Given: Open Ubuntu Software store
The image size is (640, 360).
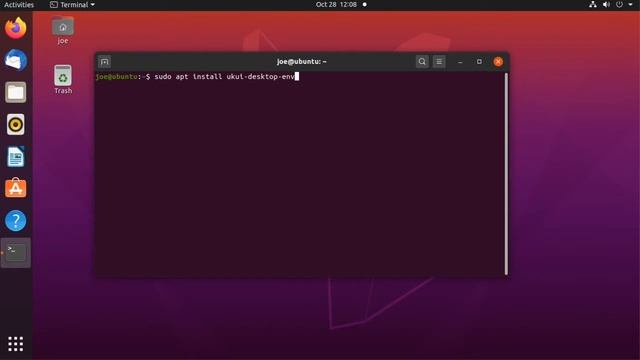Looking at the screenshot, I should coord(16,189).
